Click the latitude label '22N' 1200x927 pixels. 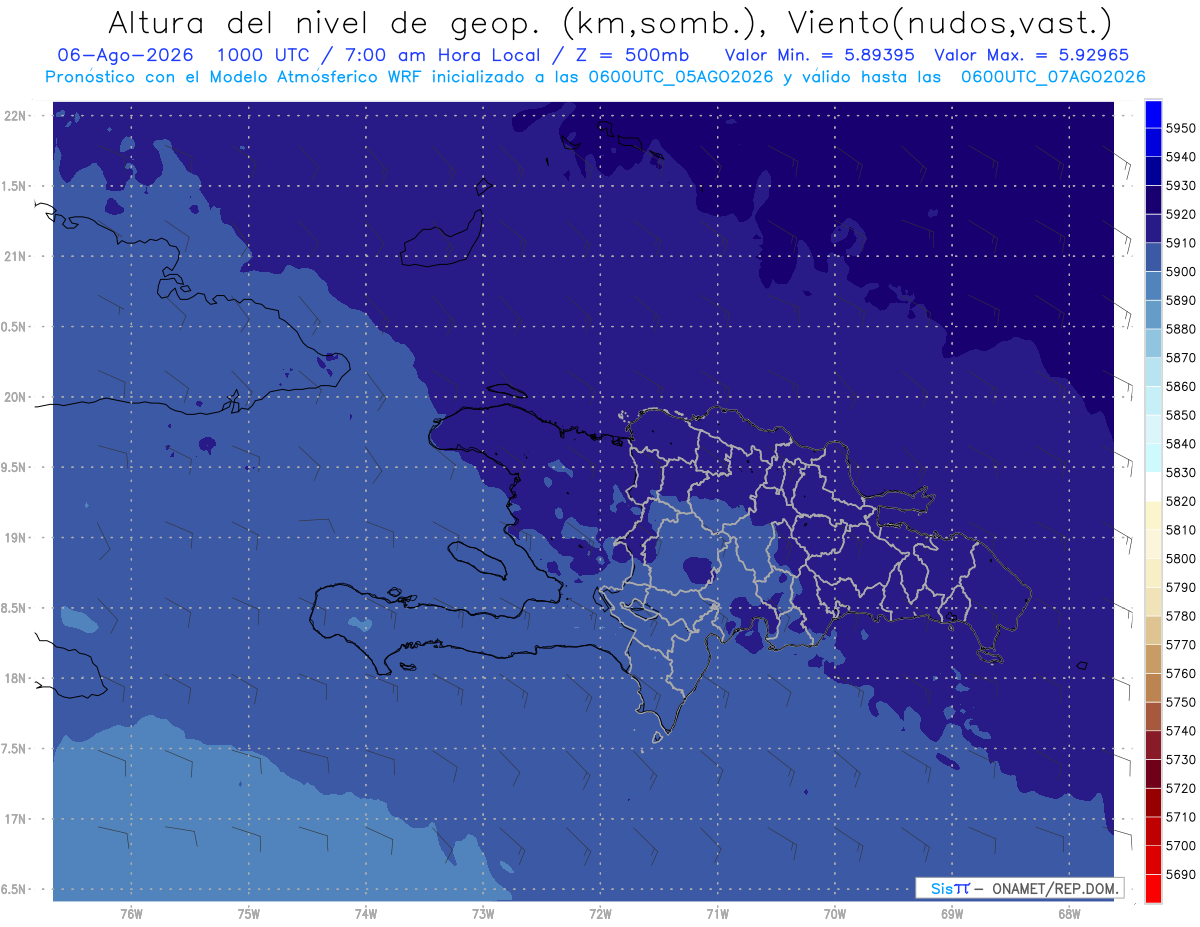16,115
